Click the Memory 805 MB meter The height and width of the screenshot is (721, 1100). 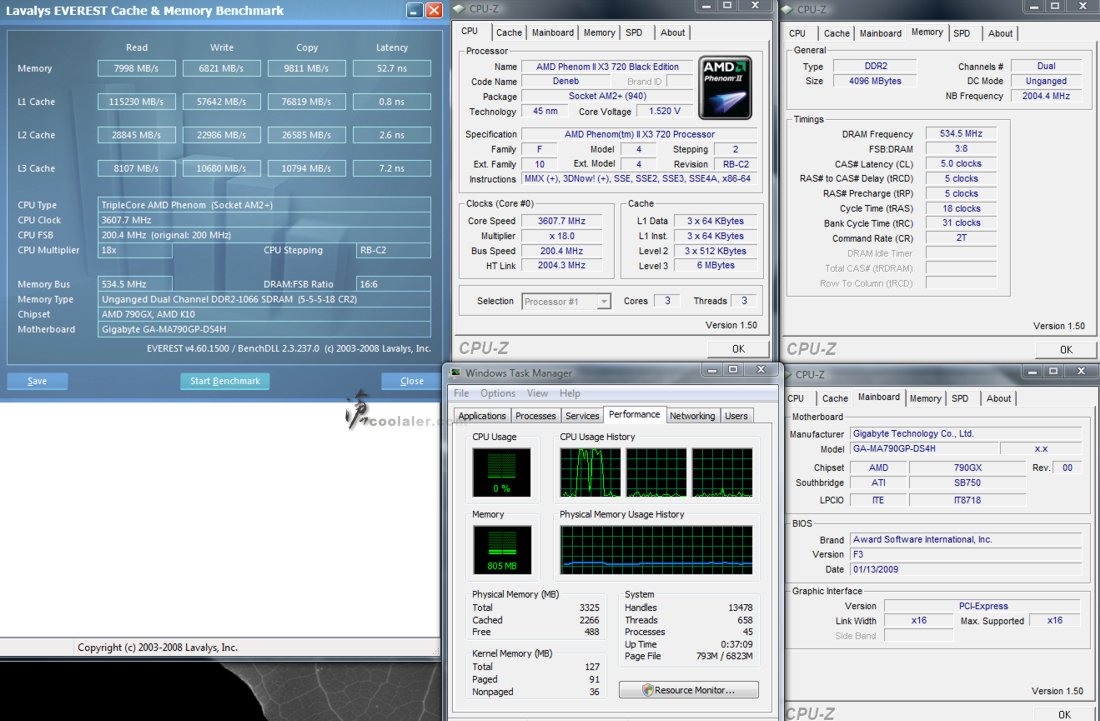click(502, 551)
